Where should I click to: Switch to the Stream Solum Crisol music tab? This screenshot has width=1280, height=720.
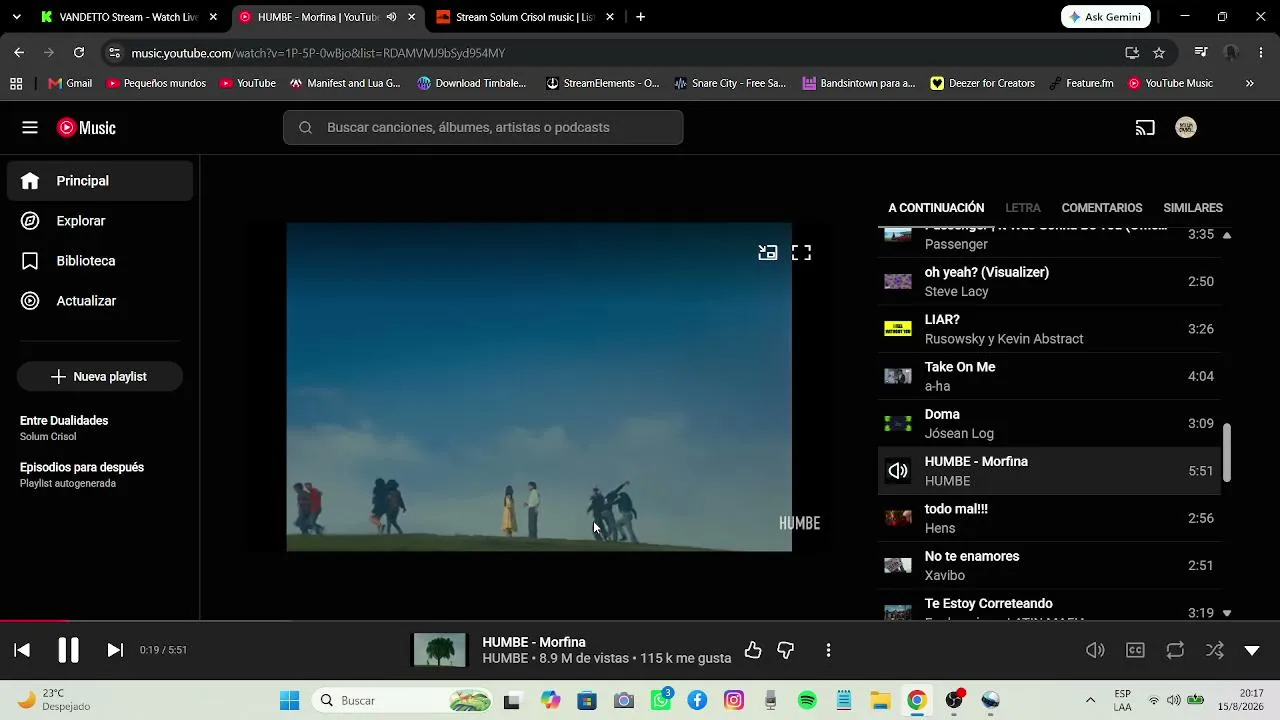click(x=525, y=17)
